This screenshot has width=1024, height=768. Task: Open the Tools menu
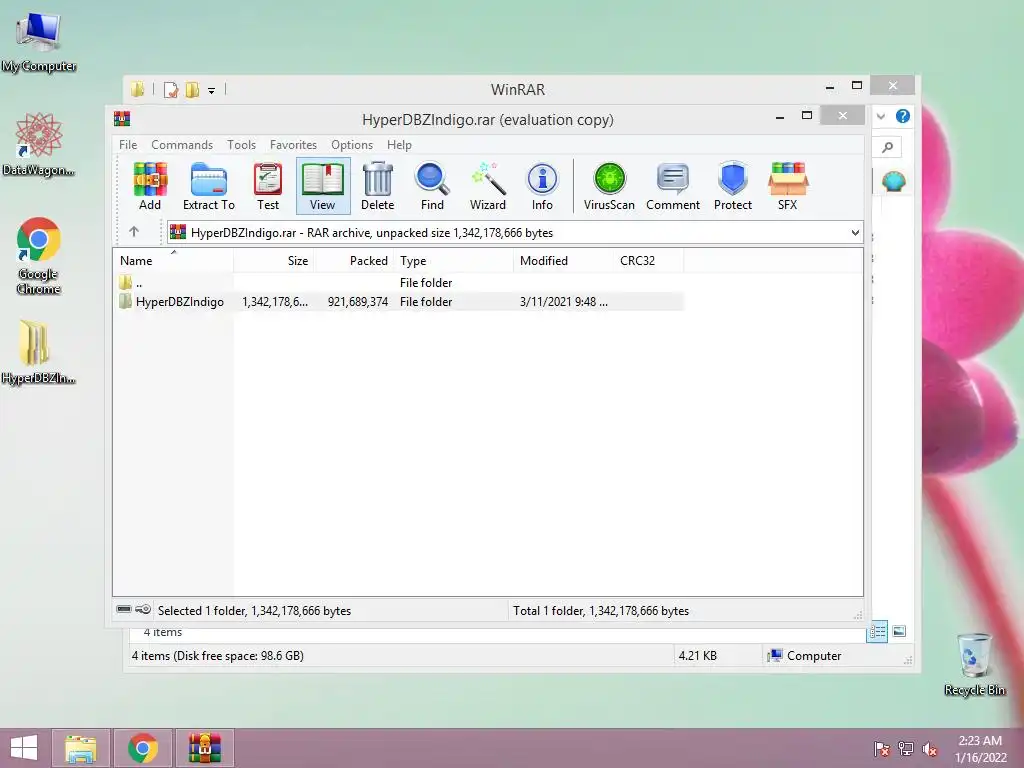tap(241, 144)
